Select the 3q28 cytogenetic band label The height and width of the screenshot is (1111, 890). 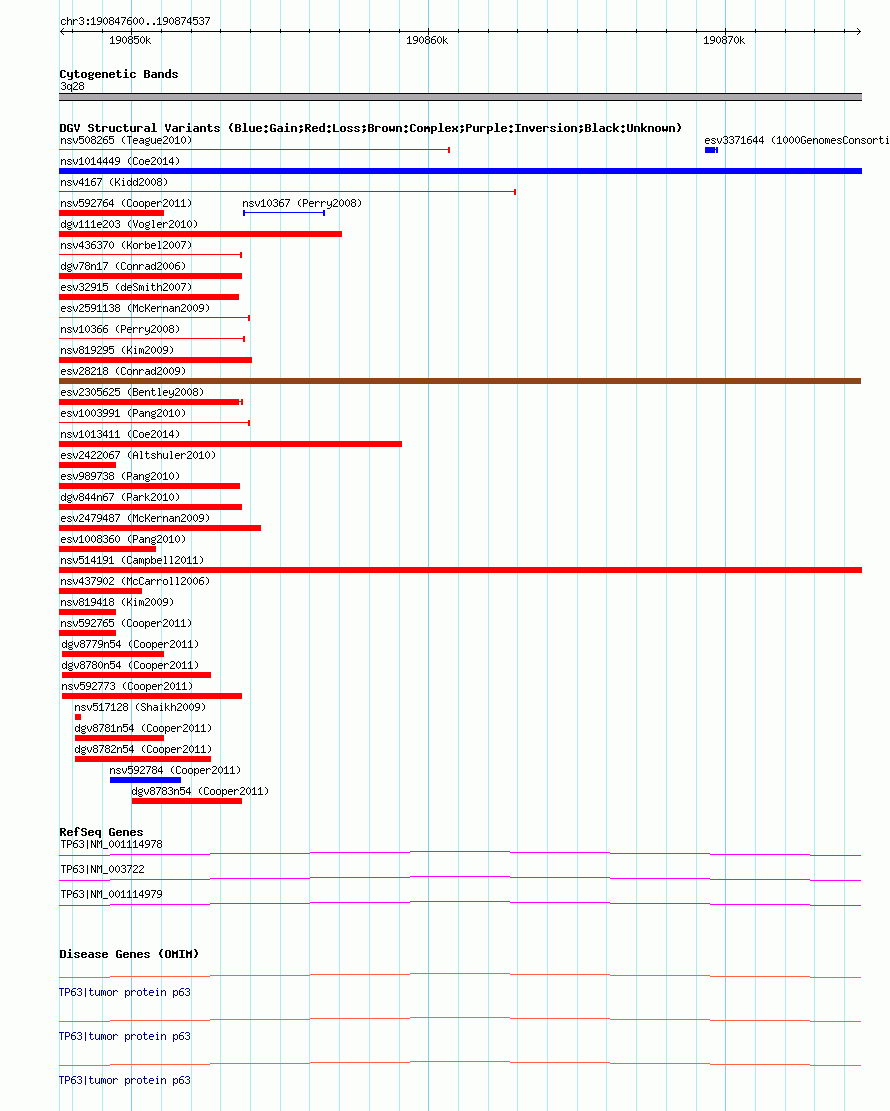(72, 86)
